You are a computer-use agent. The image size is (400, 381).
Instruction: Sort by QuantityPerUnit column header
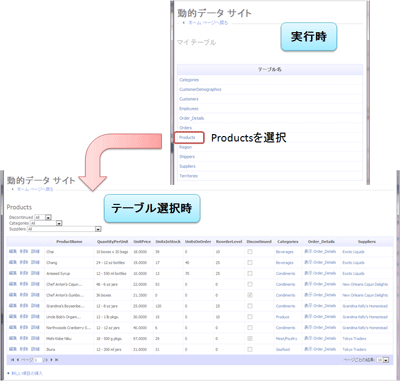(112, 242)
